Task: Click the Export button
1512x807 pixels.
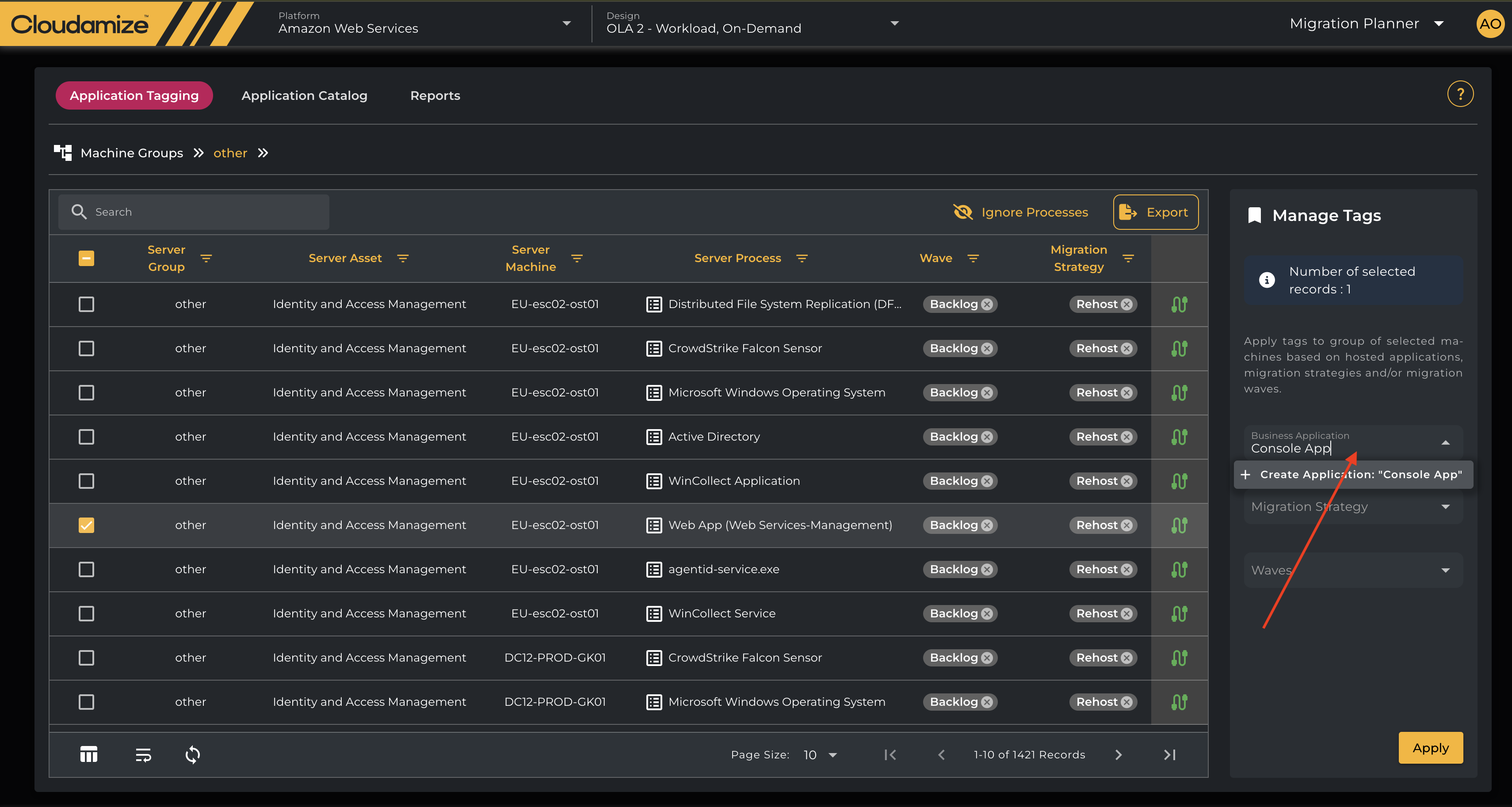Action: tap(1155, 213)
